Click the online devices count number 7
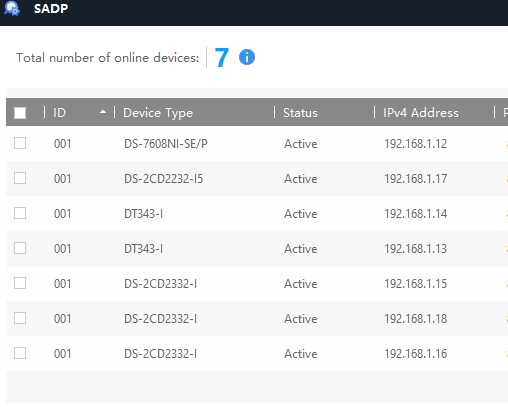The height and width of the screenshot is (407, 508). pyautogui.click(x=221, y=57)
